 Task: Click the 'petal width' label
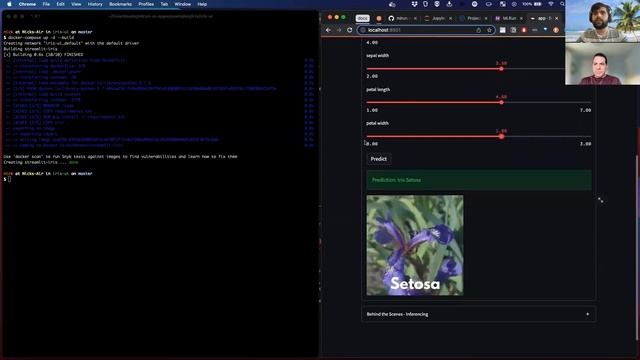(x=377, y=123)
